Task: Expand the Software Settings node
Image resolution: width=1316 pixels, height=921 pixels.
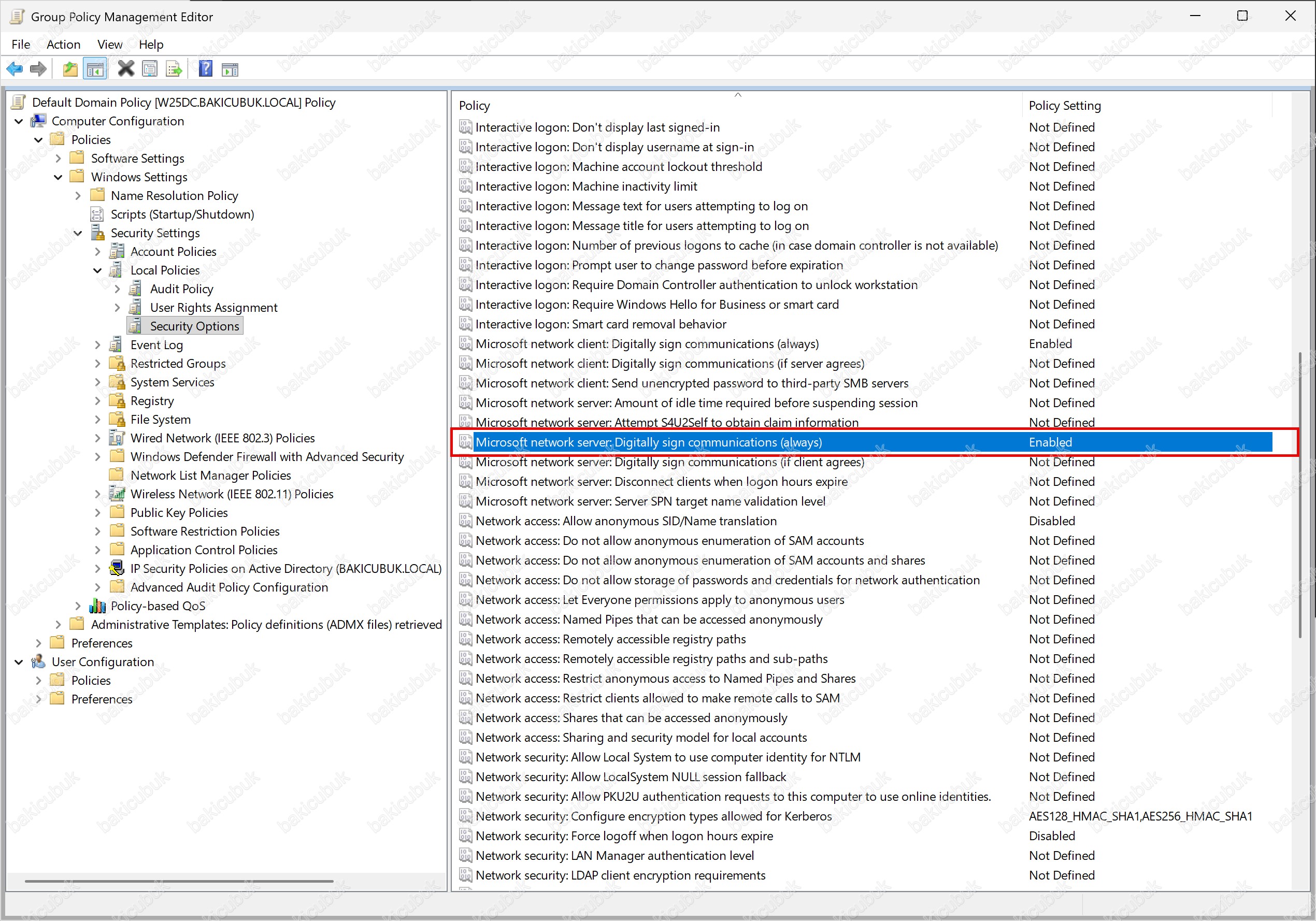Action: click(x=58, y=158)
